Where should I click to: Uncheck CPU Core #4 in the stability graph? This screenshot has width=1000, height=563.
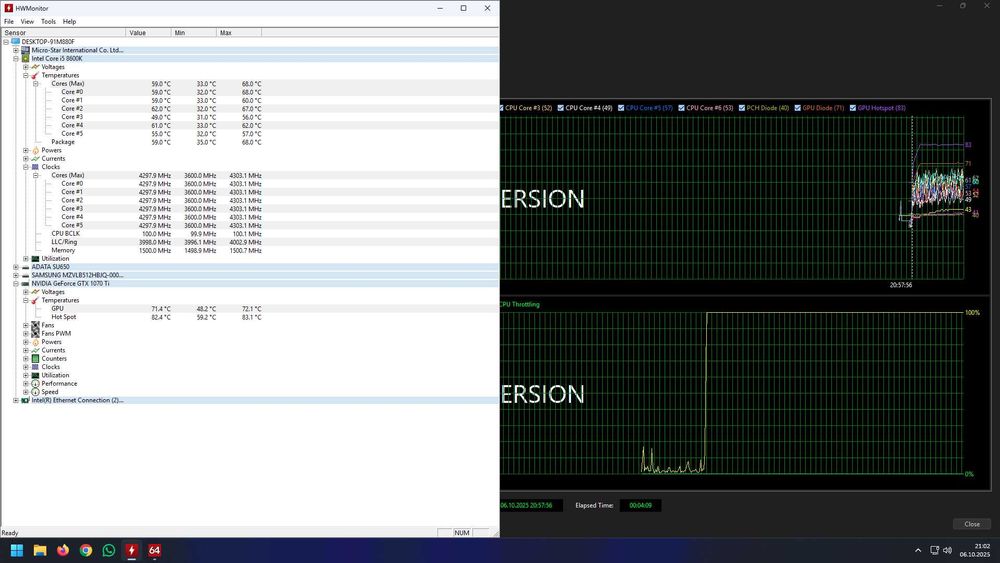[x=561, y=108]
